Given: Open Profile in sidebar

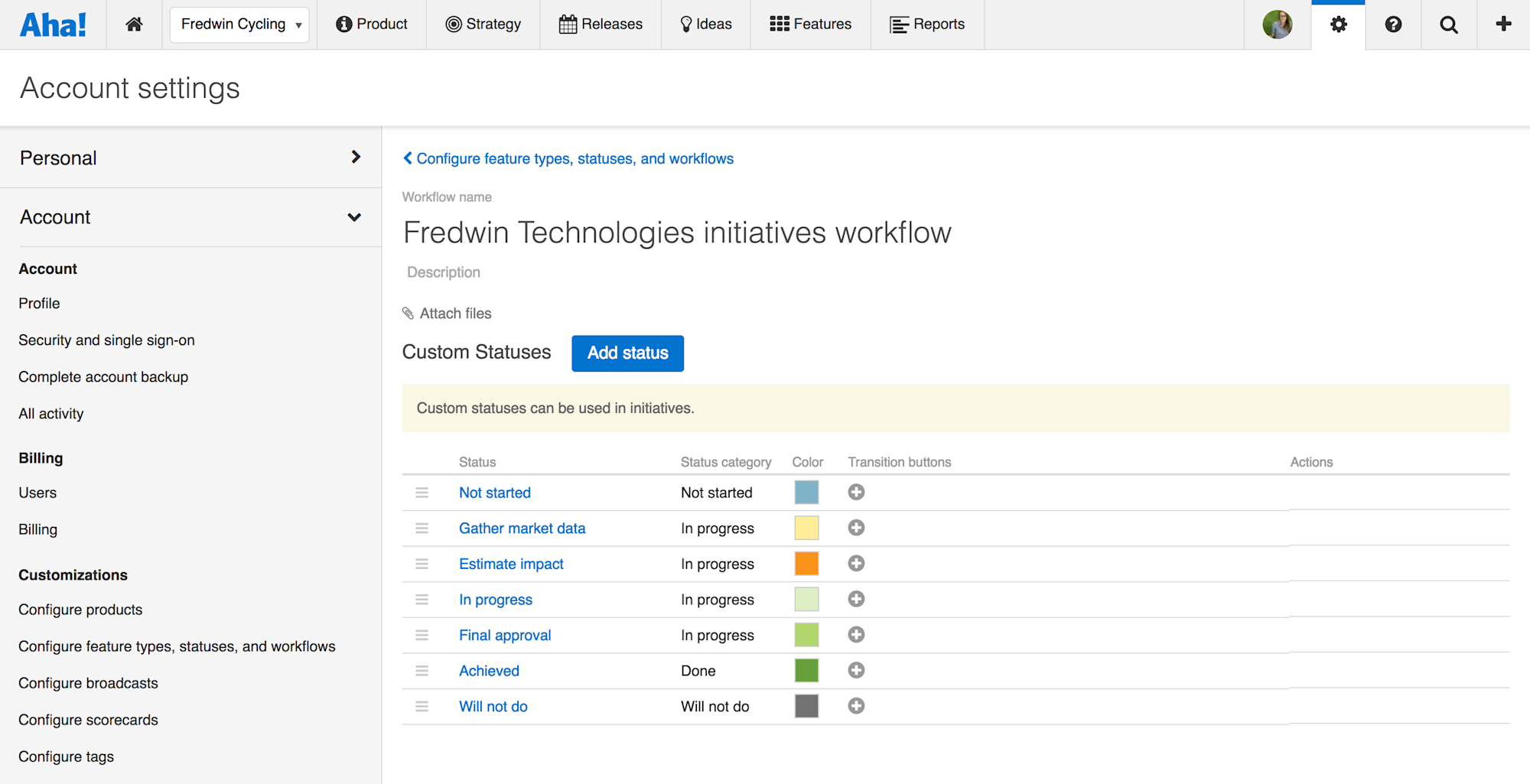Looking at the screenshot, I should (39, 304).
